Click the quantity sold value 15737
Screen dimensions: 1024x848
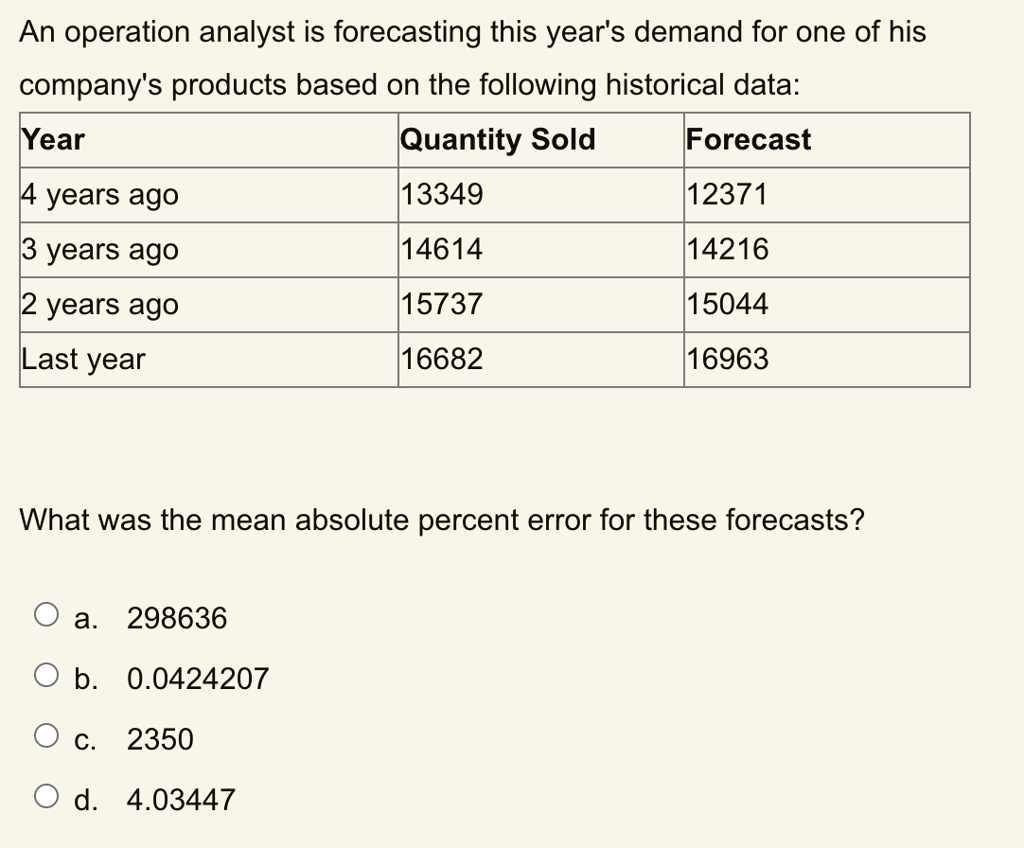[441, 304]
